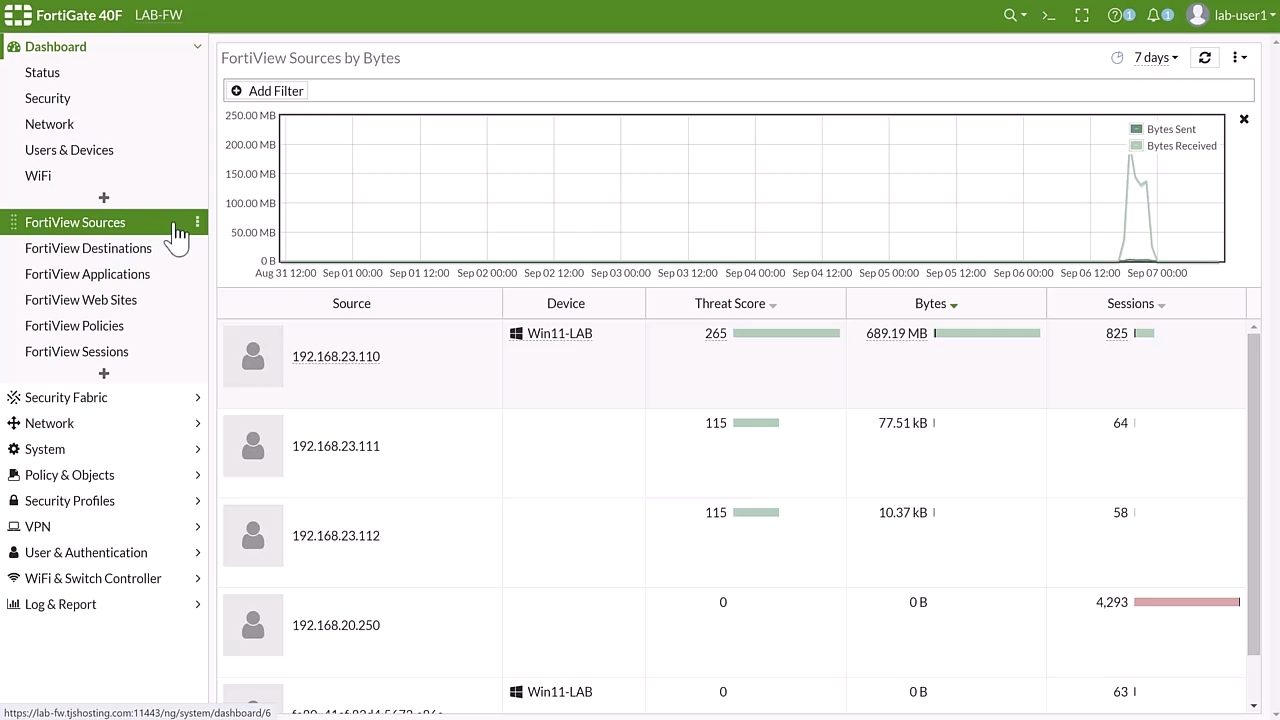This screenshot has height=720, width=1280.
Task: Click the Add Filter button
Action: tap(267, 91)
